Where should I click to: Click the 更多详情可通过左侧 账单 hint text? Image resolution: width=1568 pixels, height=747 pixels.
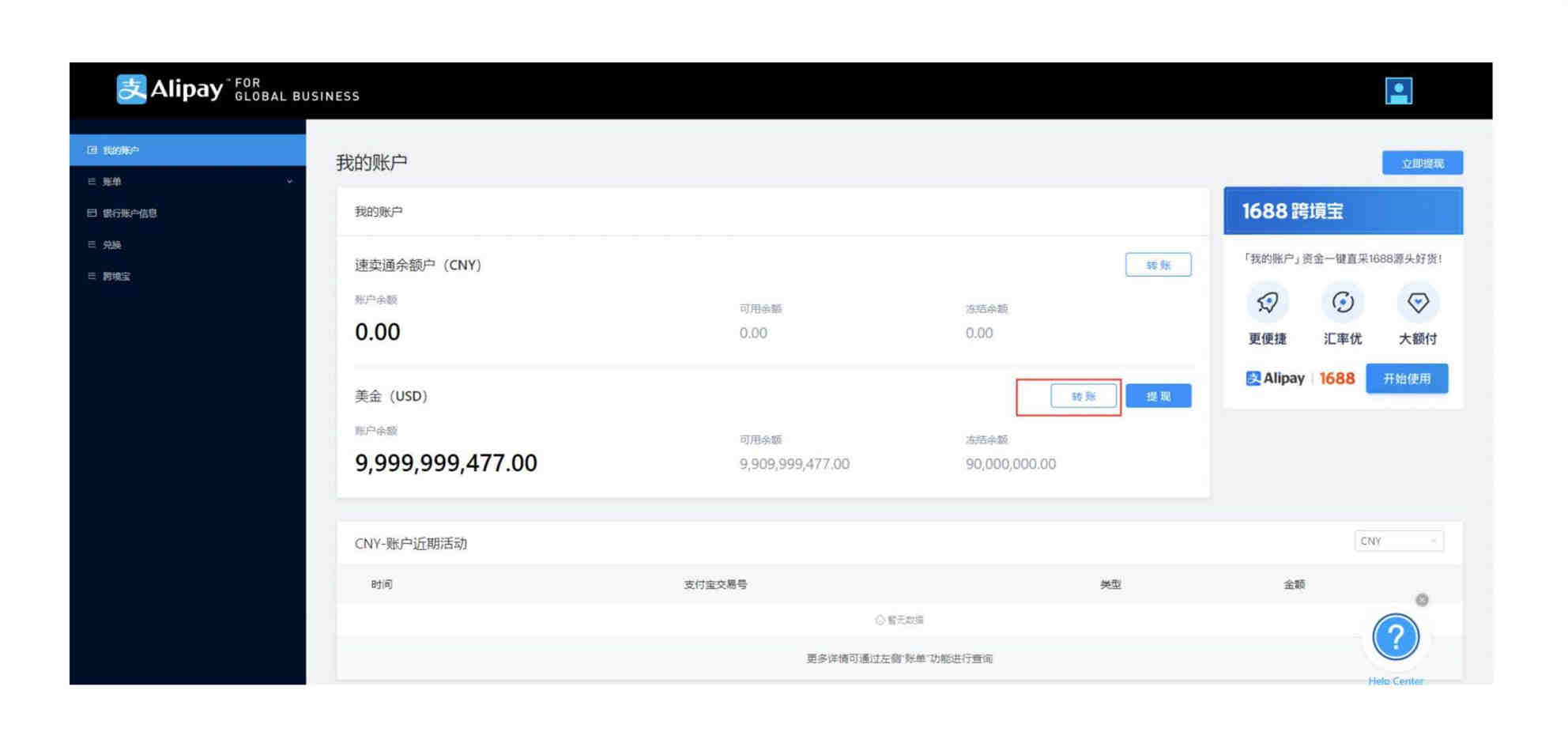(x=899, y=659)
